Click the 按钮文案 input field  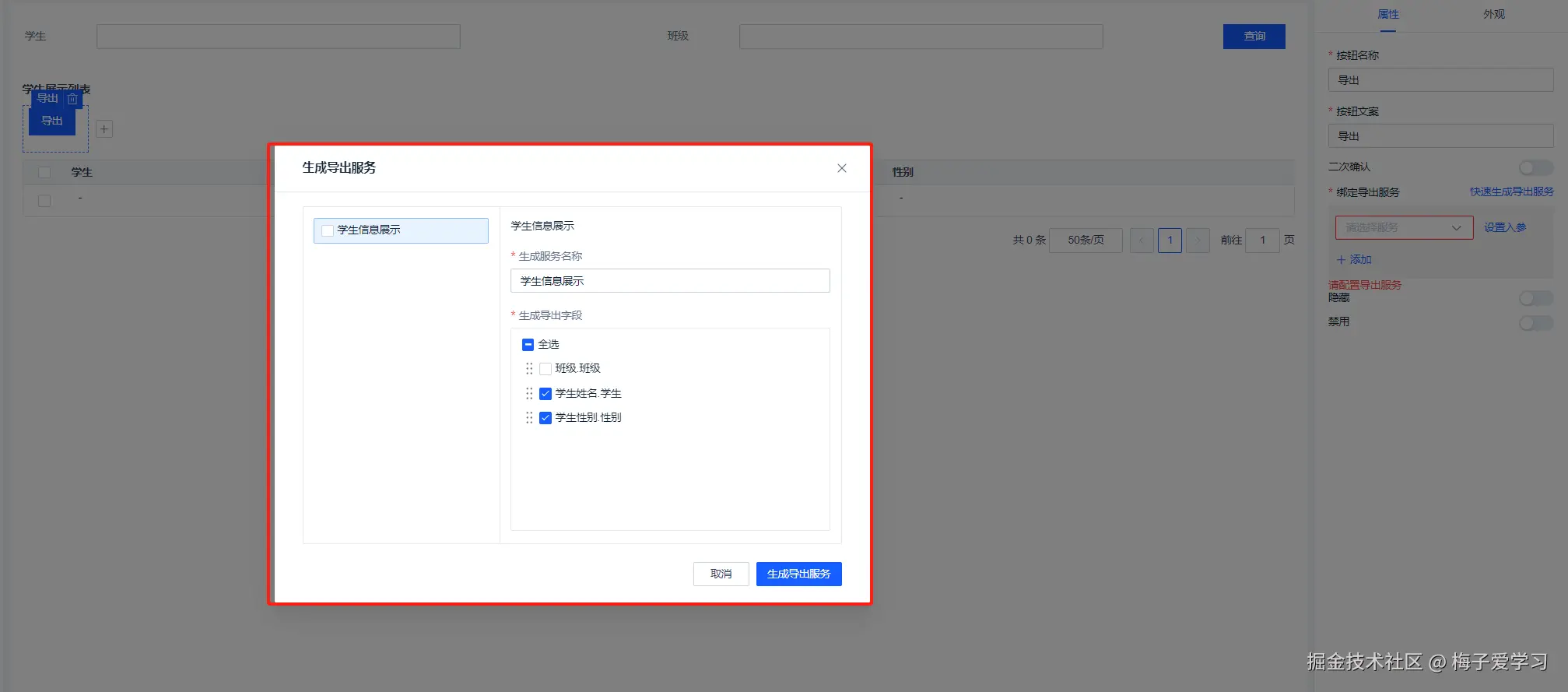coord(1441,136)
